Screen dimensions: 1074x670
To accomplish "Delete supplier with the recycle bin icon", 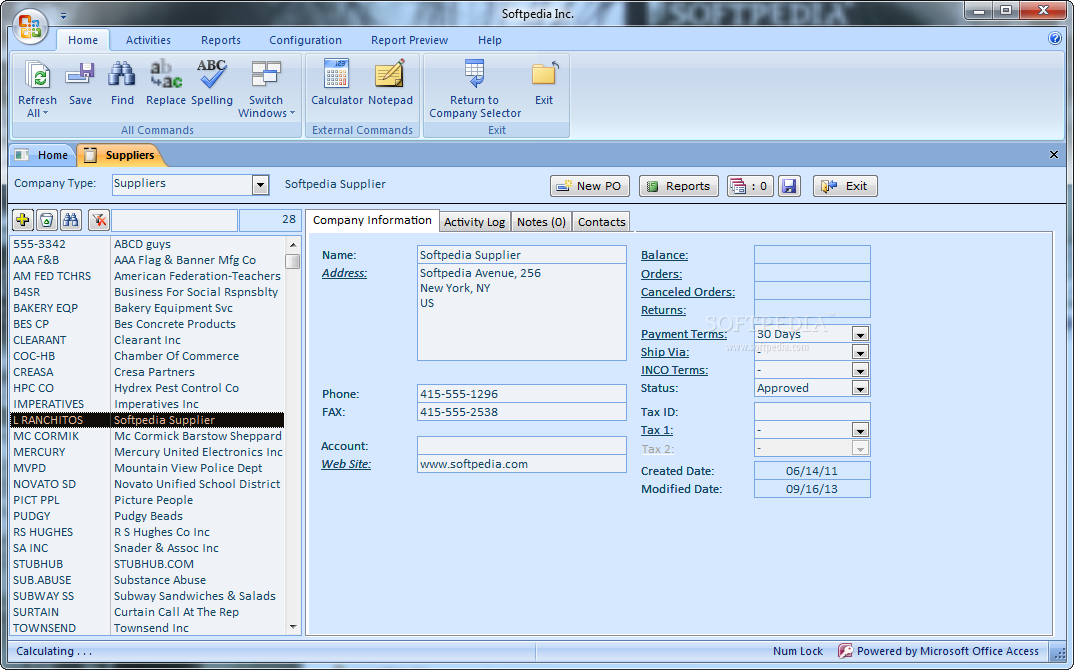I will (47, 220).
